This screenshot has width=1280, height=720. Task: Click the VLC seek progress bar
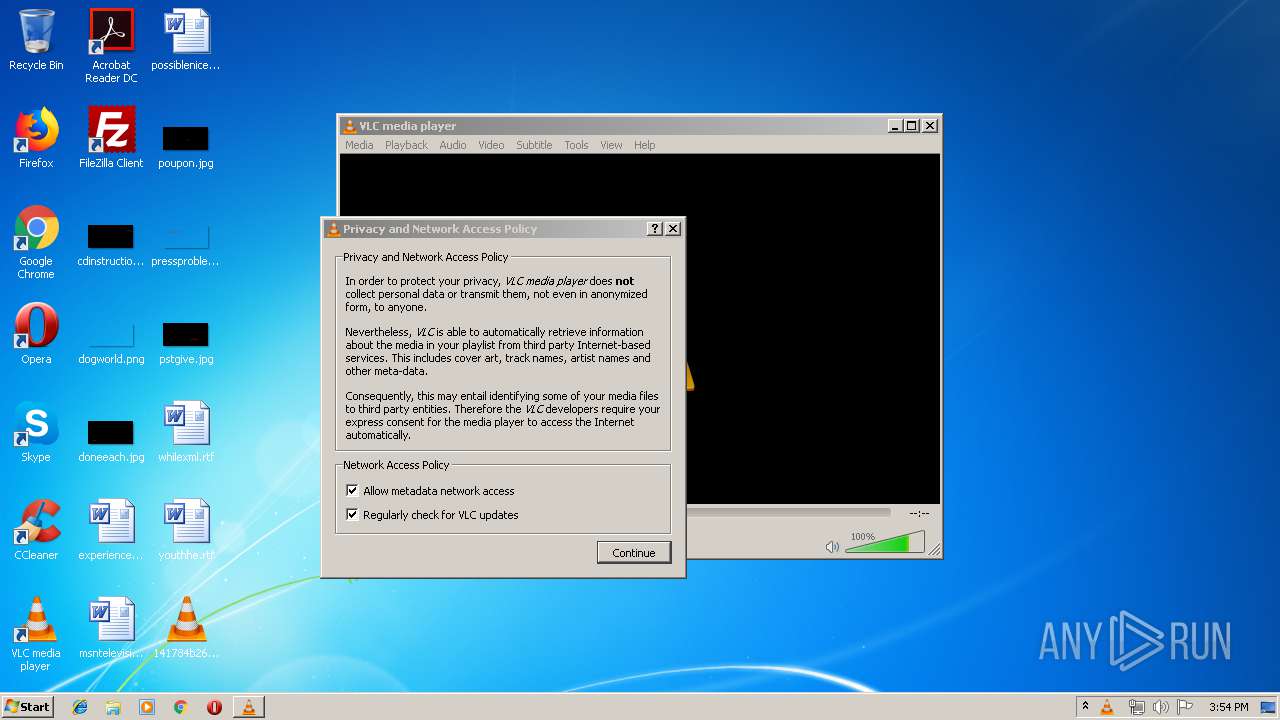pyautogui.click(x=788, y=513)
